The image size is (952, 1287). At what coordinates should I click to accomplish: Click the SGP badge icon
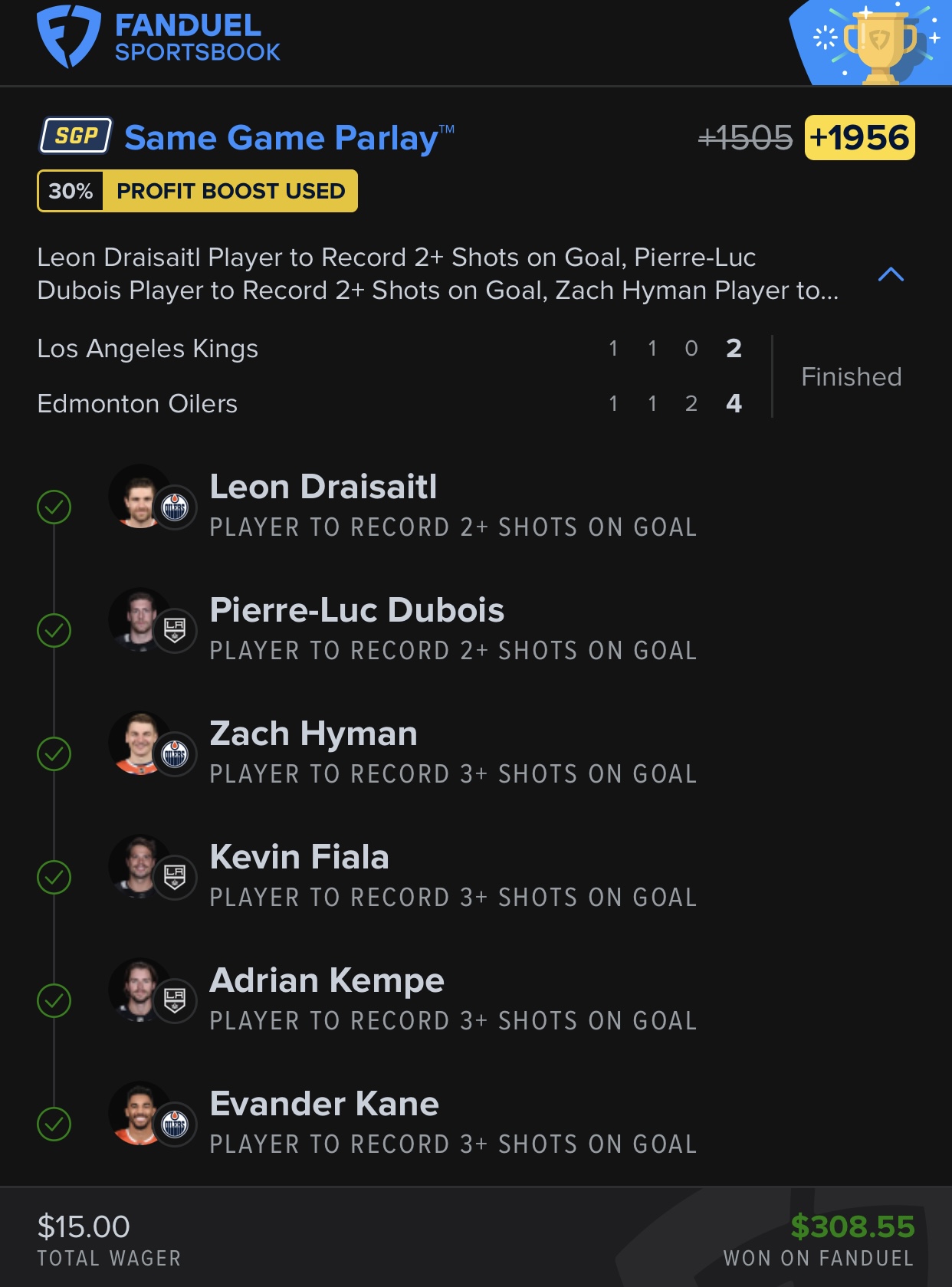tap(76, 136)
